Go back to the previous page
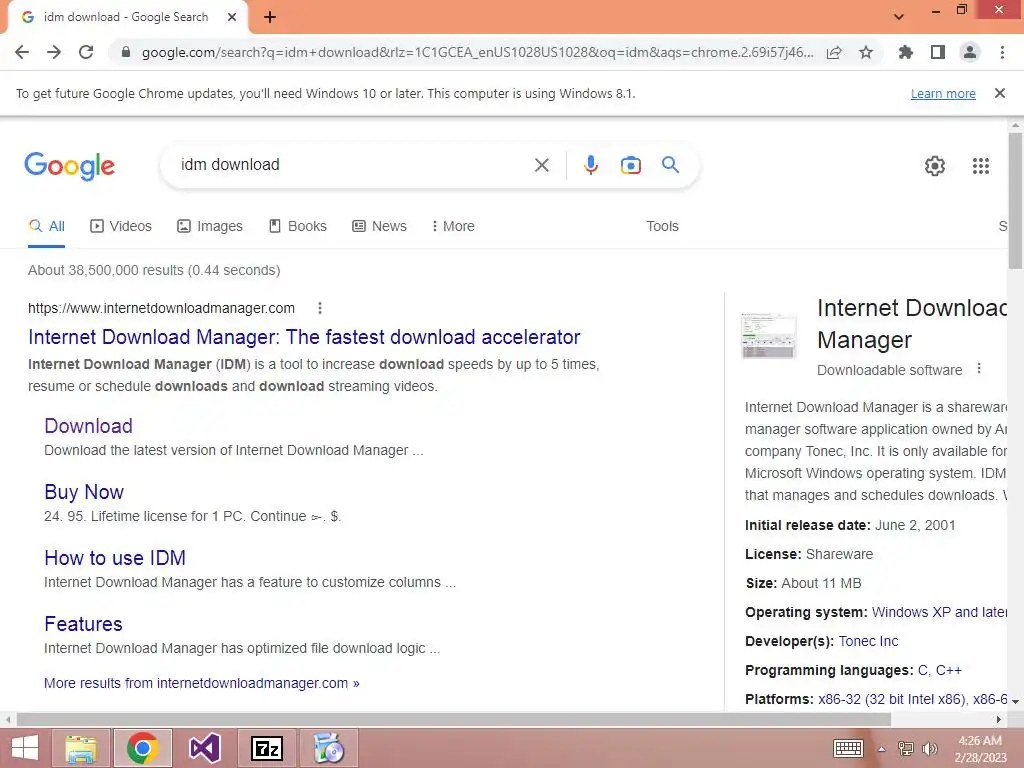Screen dimensions: 1024x768 click(x=22, y=52)
